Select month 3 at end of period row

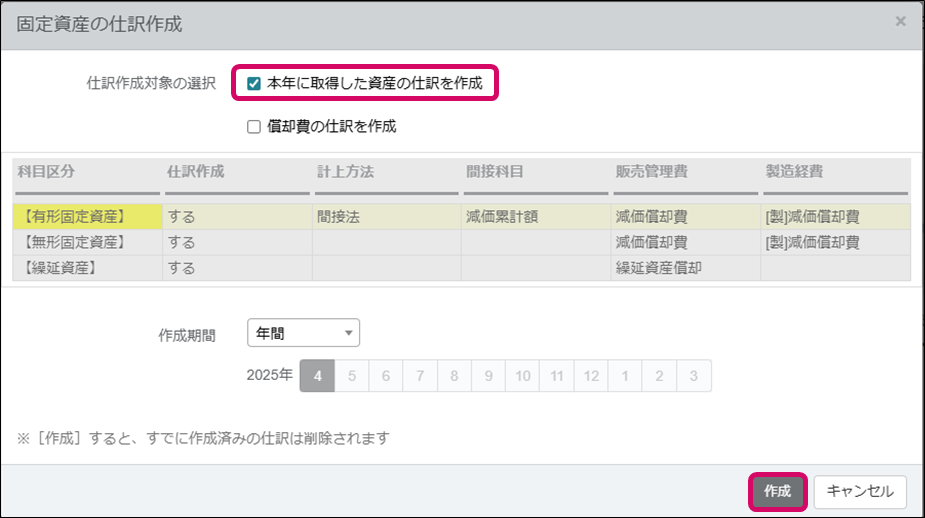[693, 376]
